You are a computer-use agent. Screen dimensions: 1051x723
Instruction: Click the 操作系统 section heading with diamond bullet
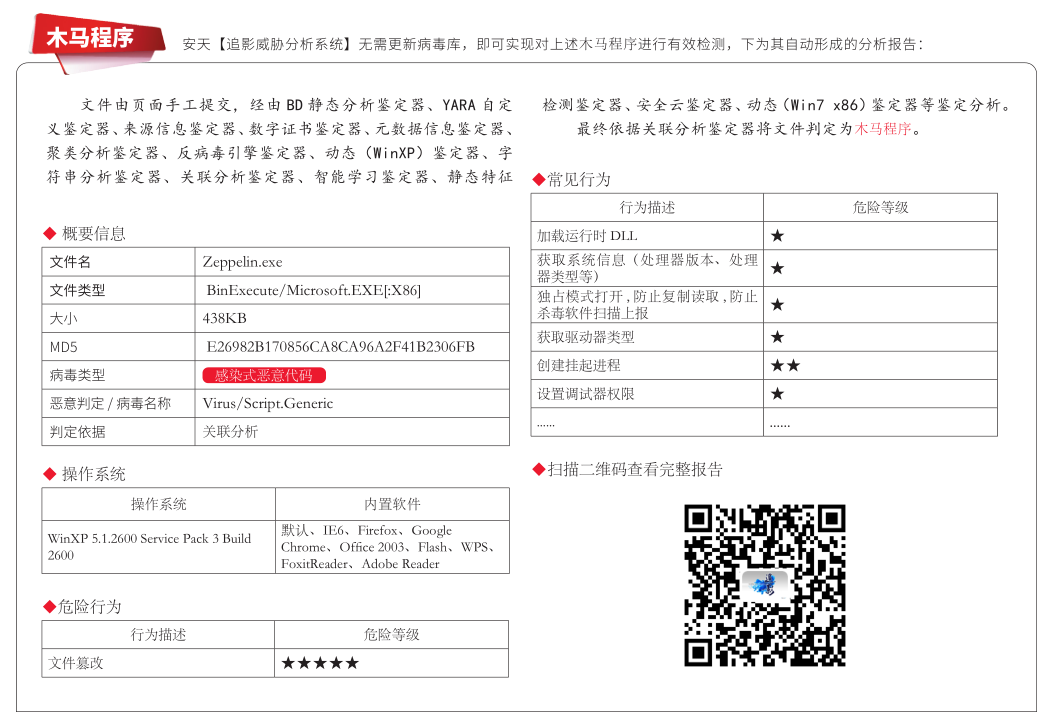click(84, 474)
